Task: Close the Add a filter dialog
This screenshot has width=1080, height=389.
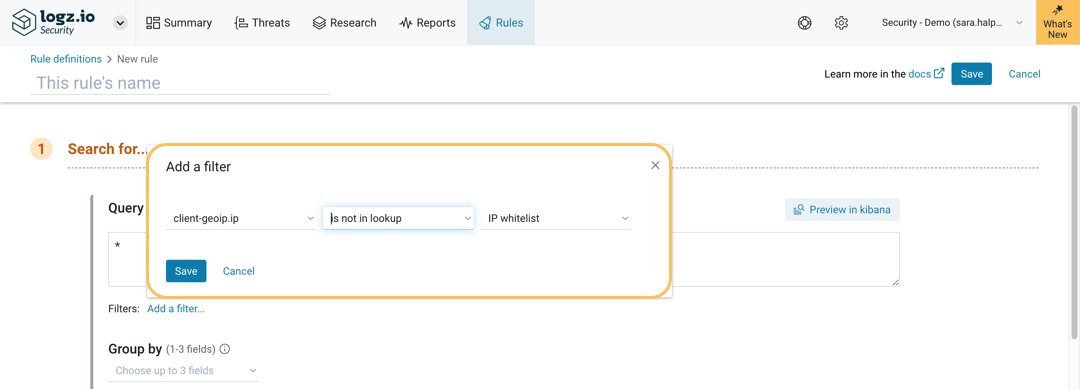Action: coord(655,165)
